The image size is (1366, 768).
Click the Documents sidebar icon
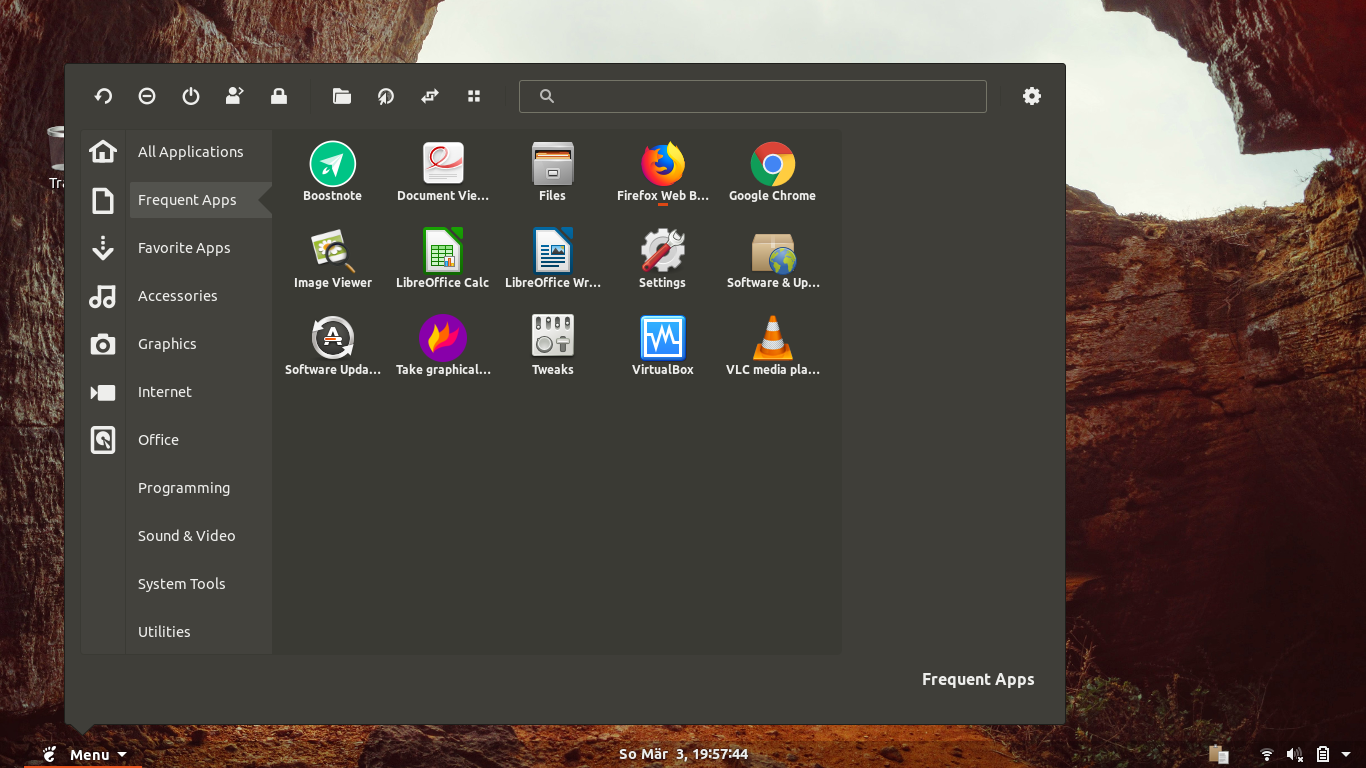[103, 200]
